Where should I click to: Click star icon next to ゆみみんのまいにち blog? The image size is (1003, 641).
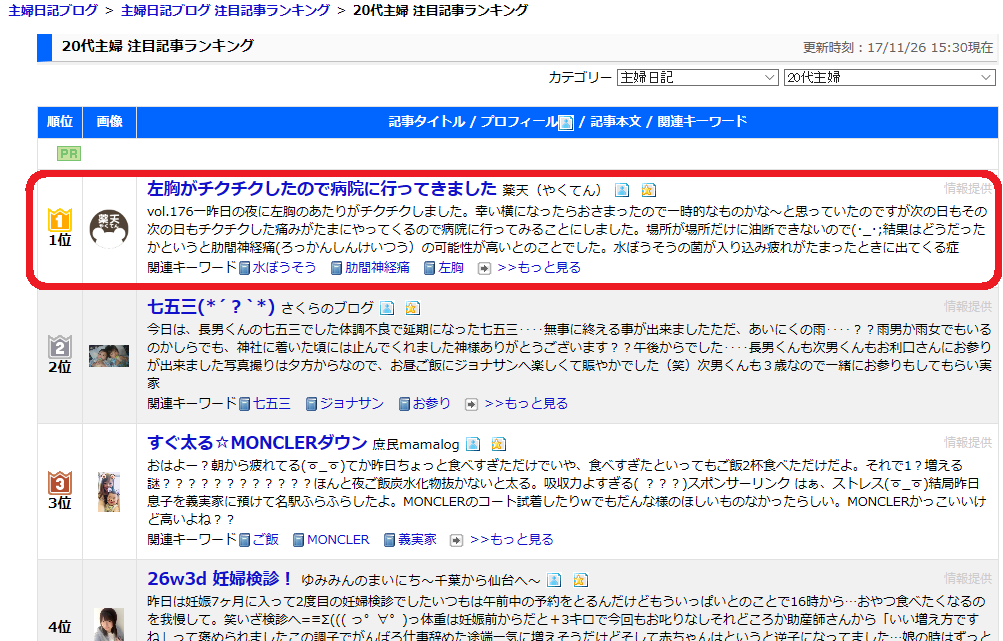point(580,580)
